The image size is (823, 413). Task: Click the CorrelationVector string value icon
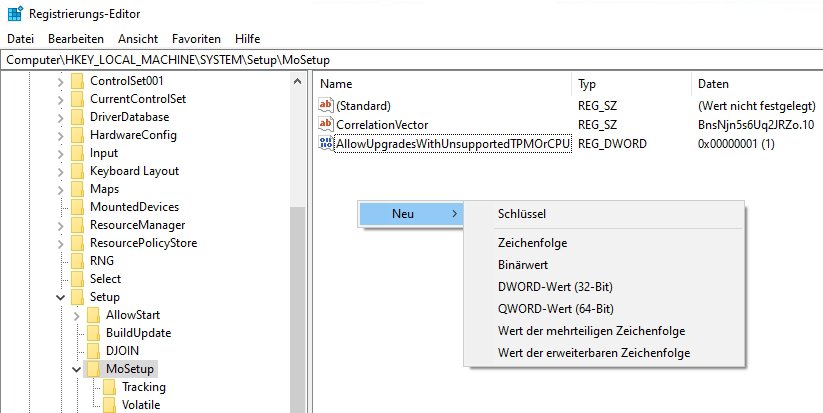point(326,125)
